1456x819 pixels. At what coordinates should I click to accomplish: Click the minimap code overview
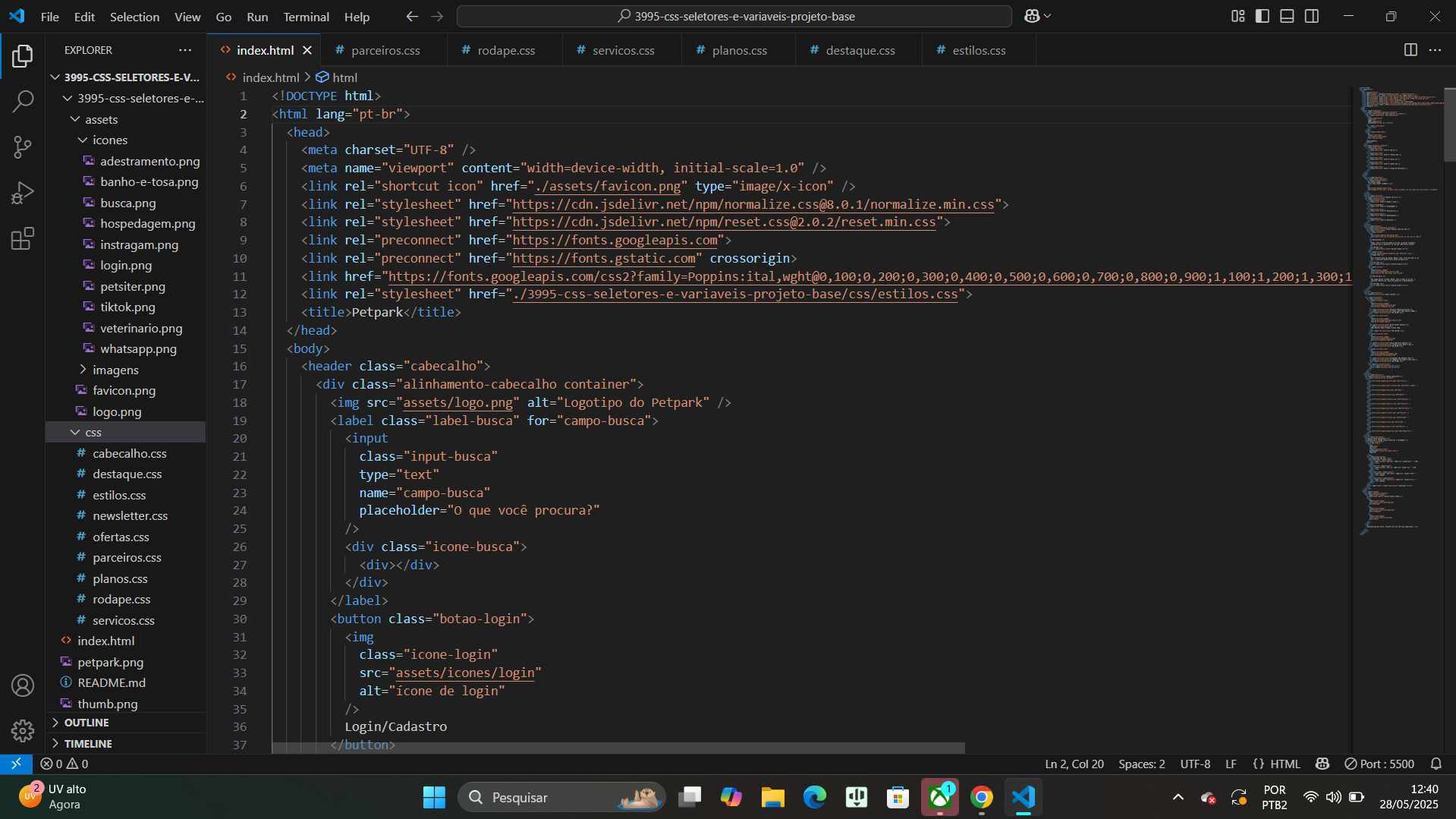coord(1400,311)
